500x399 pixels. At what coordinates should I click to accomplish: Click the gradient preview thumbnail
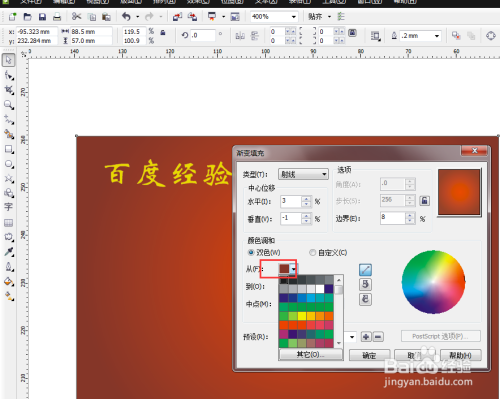click(x=459, y=192)
